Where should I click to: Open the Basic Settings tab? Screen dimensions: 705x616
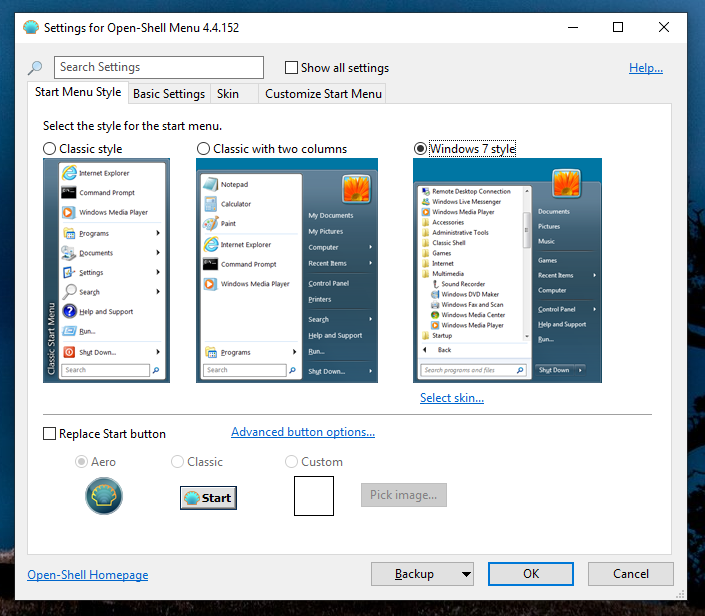point(169,94)
